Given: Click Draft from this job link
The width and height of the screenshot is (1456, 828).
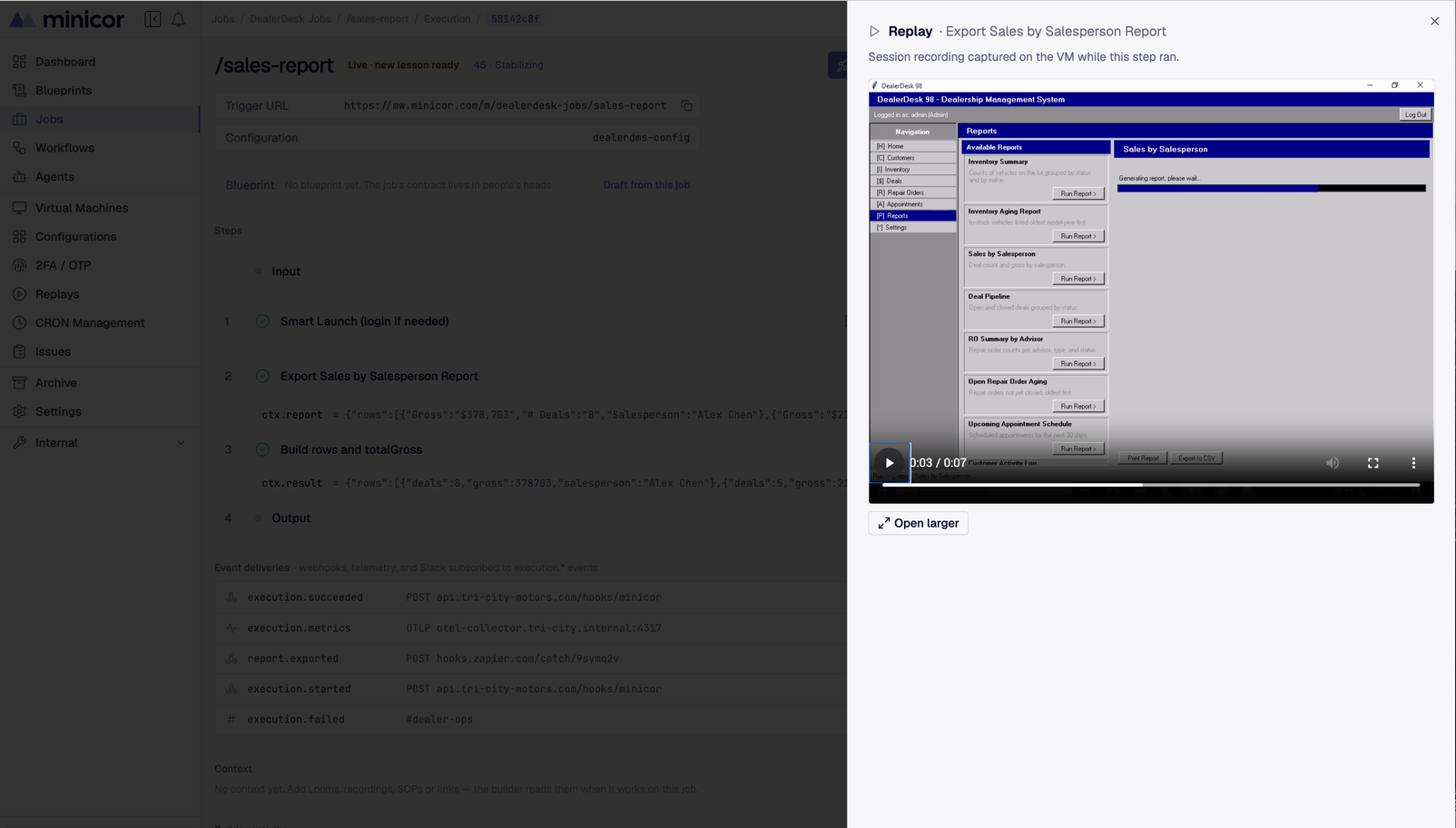Looking at the screenshot, I should [646, 185].
